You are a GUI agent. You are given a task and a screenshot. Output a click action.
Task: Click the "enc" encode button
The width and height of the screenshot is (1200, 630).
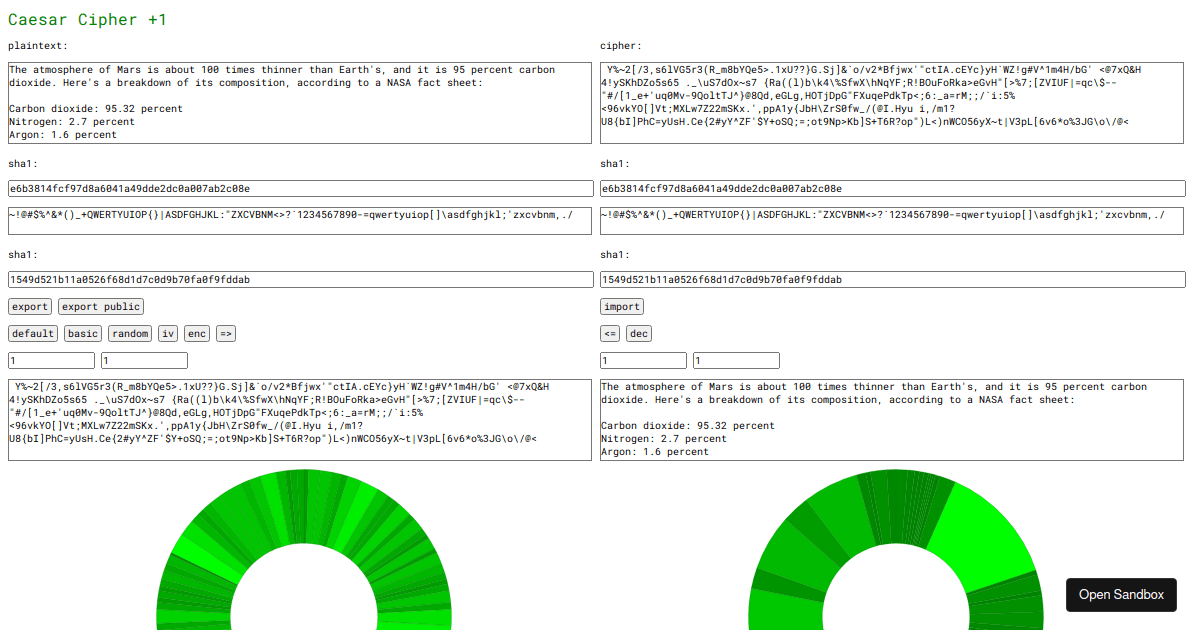pos(196,333)
